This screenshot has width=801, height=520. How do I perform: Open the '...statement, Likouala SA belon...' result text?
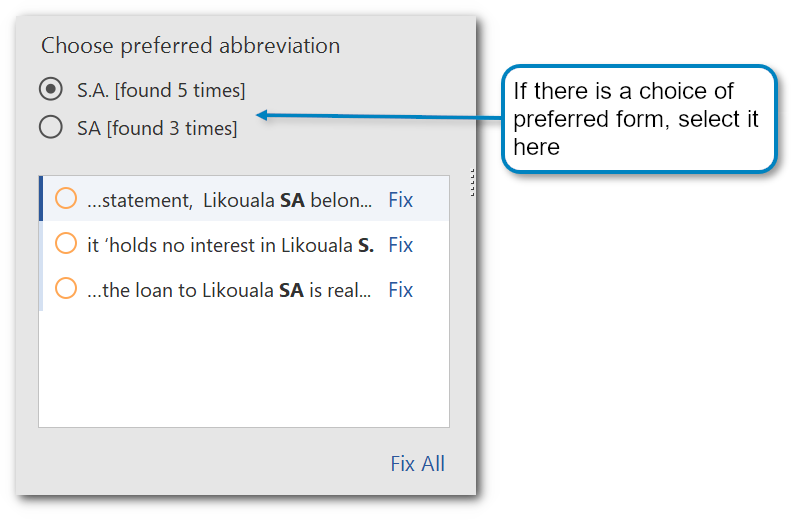pyautogui.click(x=229, y=200)
